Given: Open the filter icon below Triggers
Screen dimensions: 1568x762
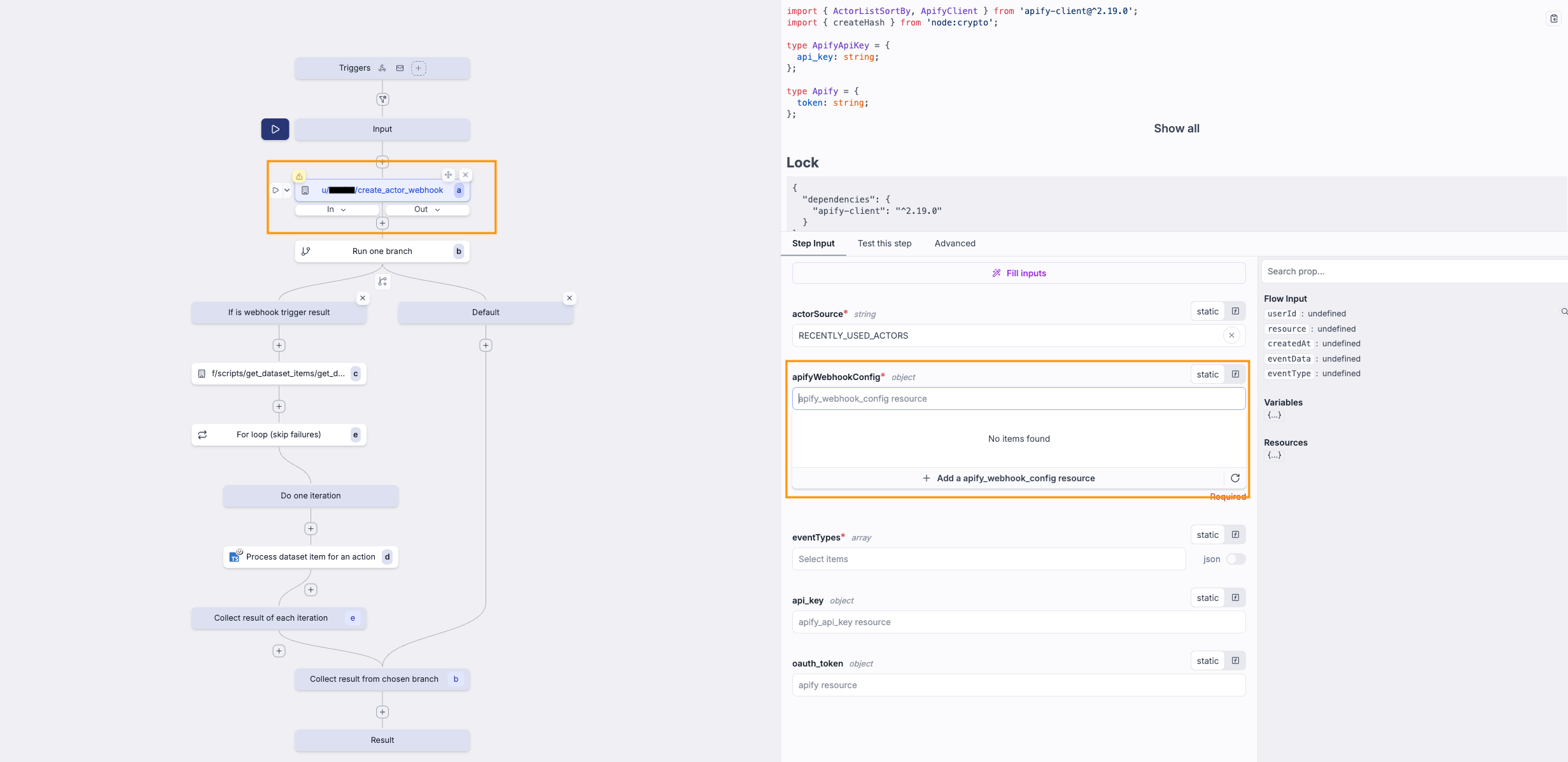Looking at the screenshot, I should coord(382,99).
